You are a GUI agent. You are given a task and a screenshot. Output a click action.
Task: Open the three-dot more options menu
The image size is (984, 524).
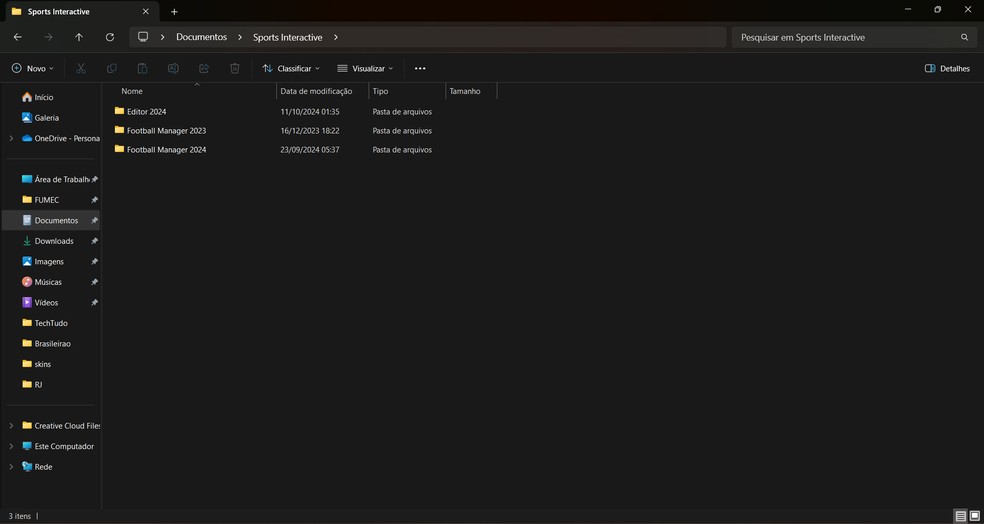[x=420, y=68]
